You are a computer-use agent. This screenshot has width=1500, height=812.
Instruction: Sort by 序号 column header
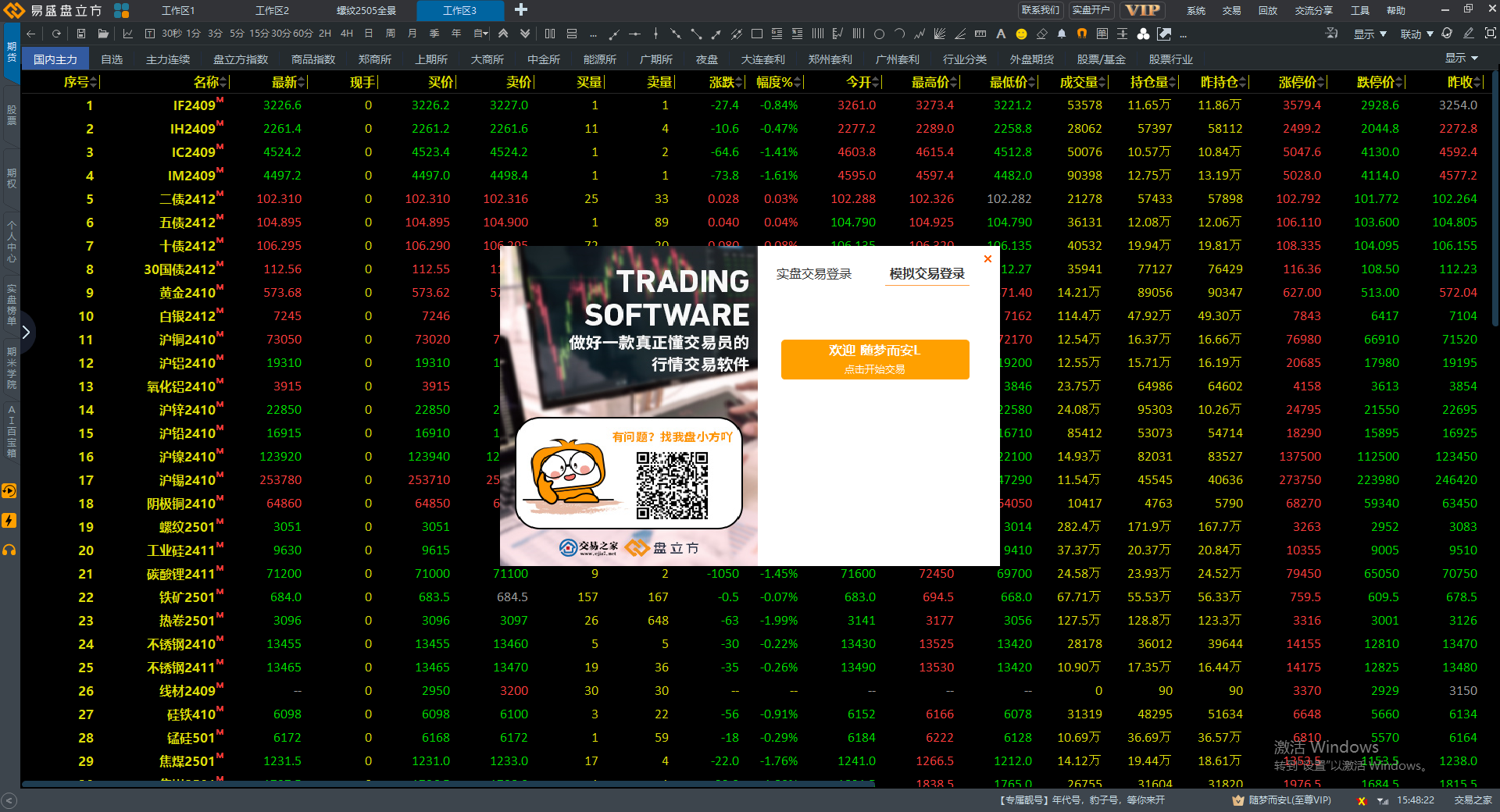[80, 82]
